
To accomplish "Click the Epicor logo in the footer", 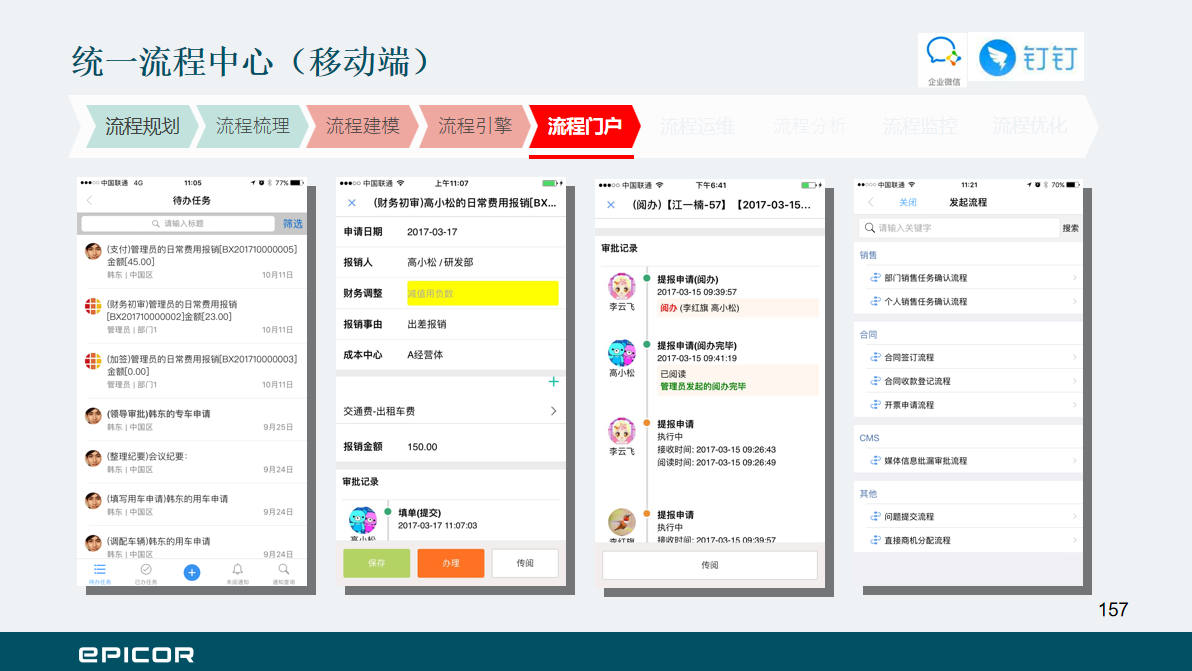I will [136, 654].
